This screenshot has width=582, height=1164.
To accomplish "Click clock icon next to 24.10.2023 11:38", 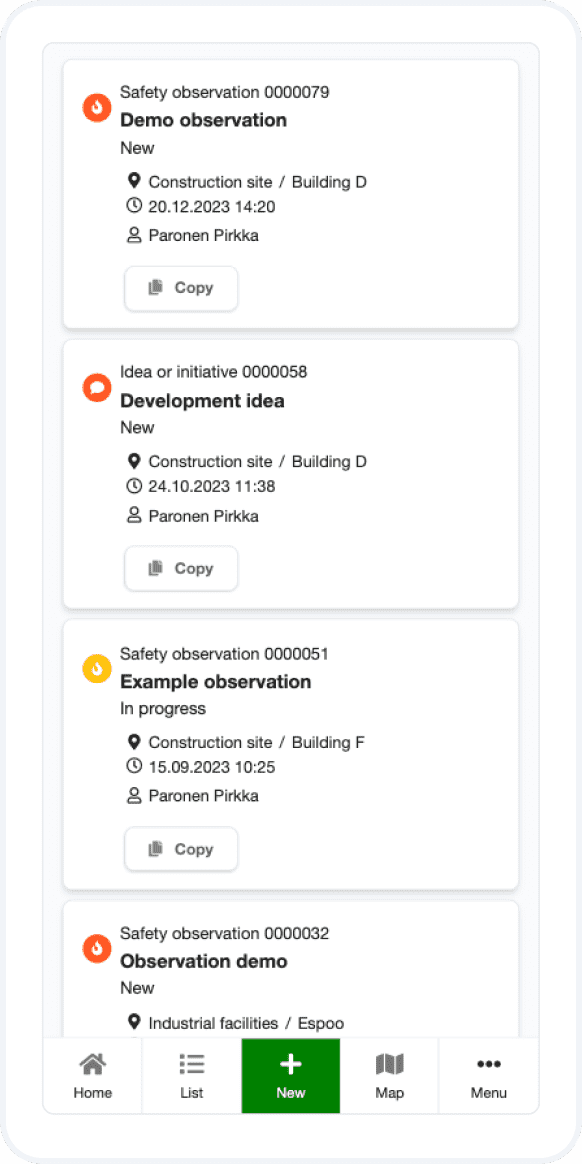I will [x=134, y=486].
